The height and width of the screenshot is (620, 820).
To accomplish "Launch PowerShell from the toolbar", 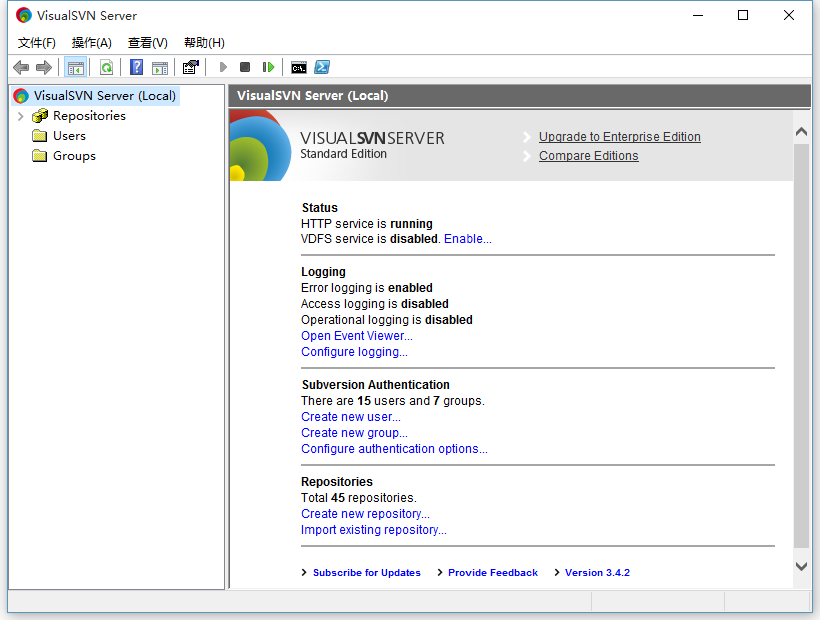I will [x=322, y=67].
